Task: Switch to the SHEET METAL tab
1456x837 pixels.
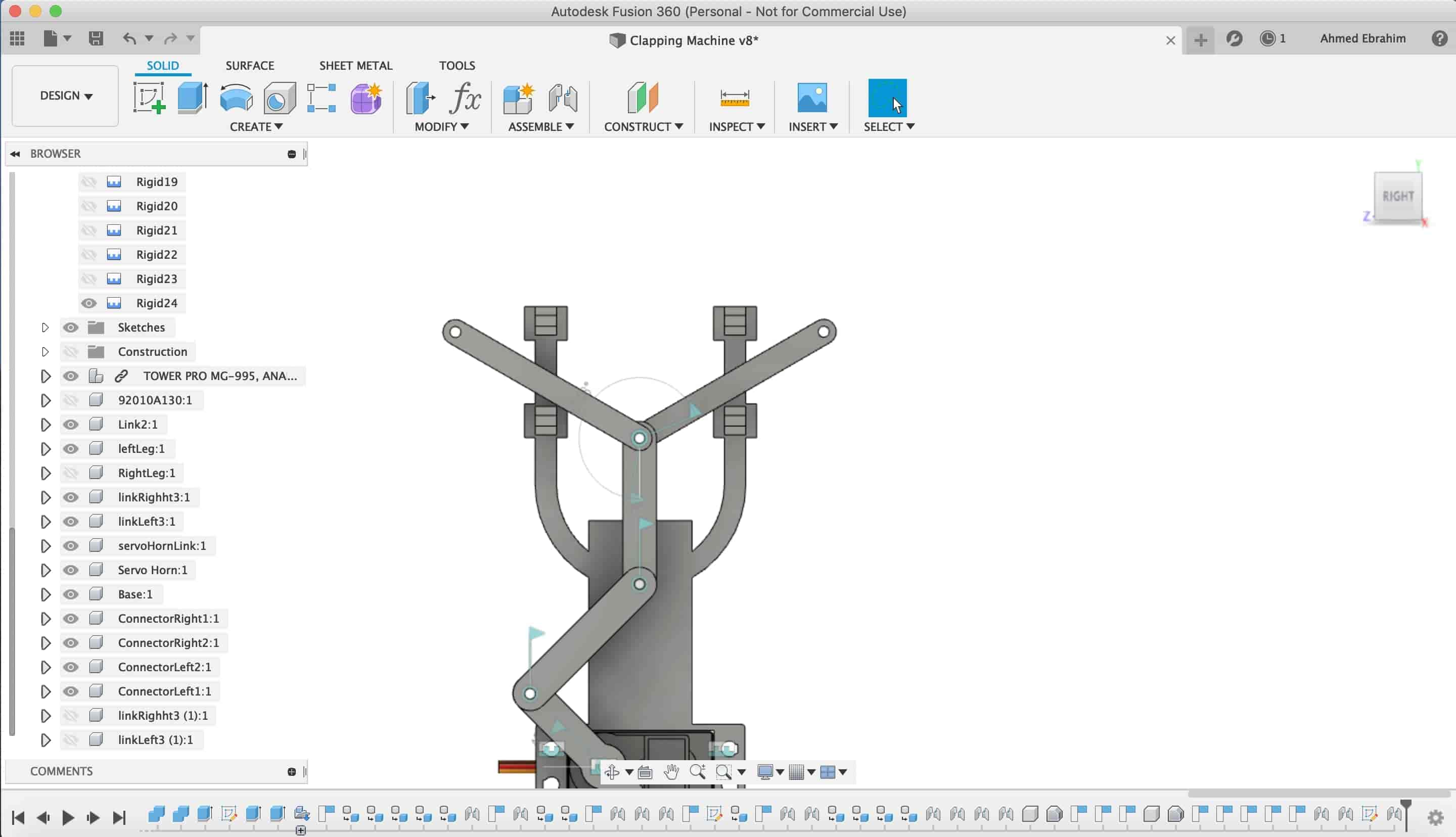Action: 356,65
